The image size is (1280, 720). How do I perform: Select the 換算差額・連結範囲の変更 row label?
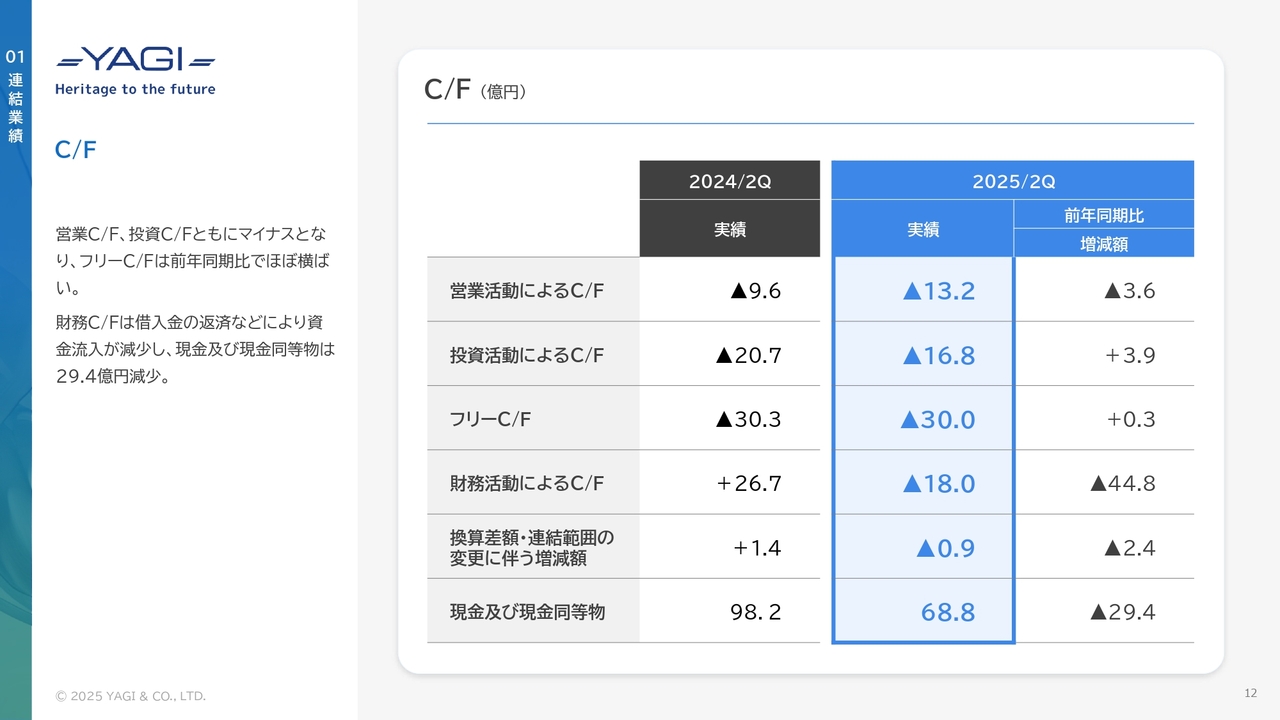click(x=532, y=547)
